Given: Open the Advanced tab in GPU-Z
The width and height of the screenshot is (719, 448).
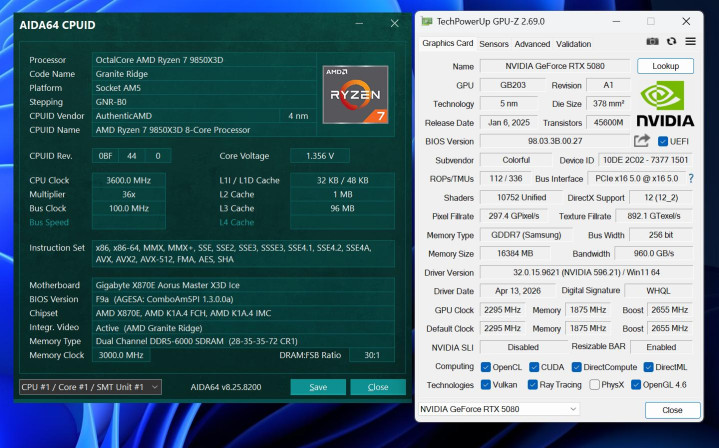Looking at the screenshot, I should (532, 44).
